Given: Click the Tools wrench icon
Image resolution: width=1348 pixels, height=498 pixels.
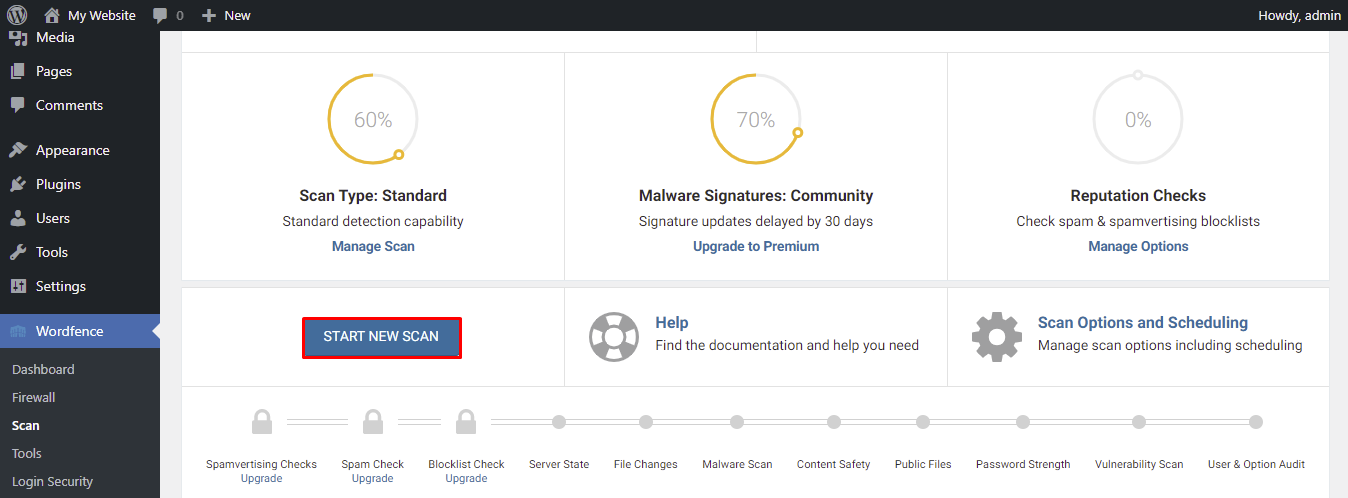Looking at the screenshot, I should (18, 252).
